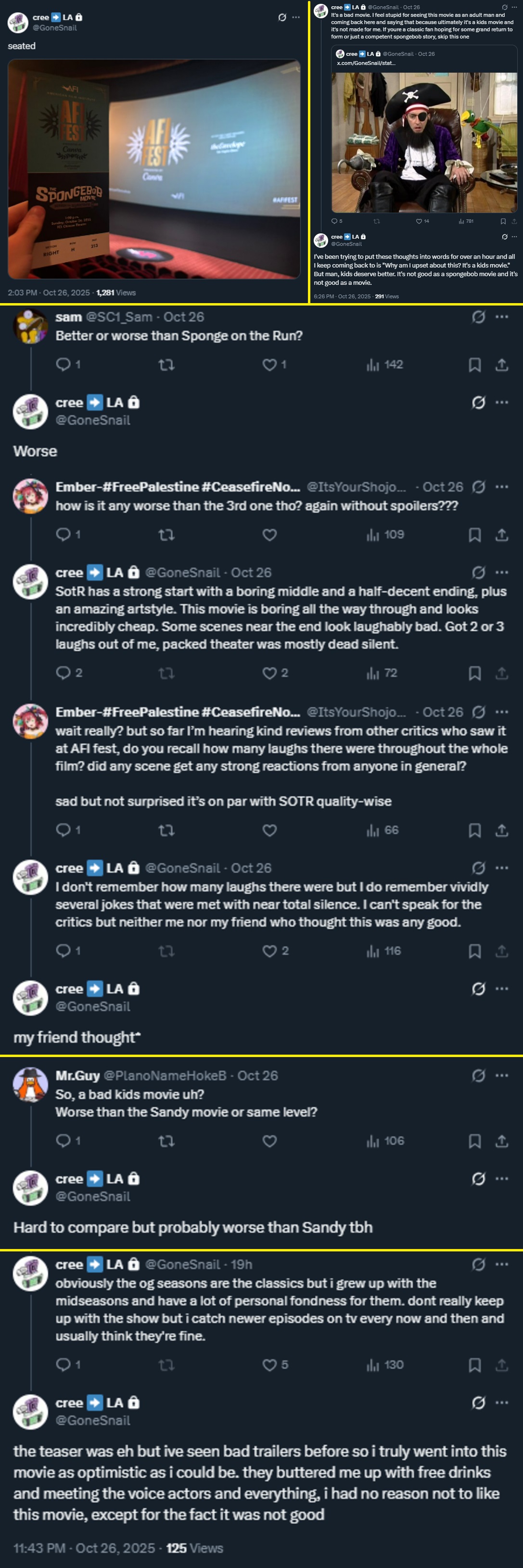This screenshot has width=523, height=1568.
Task: Share sam's tweet
Action: [502, 365]
